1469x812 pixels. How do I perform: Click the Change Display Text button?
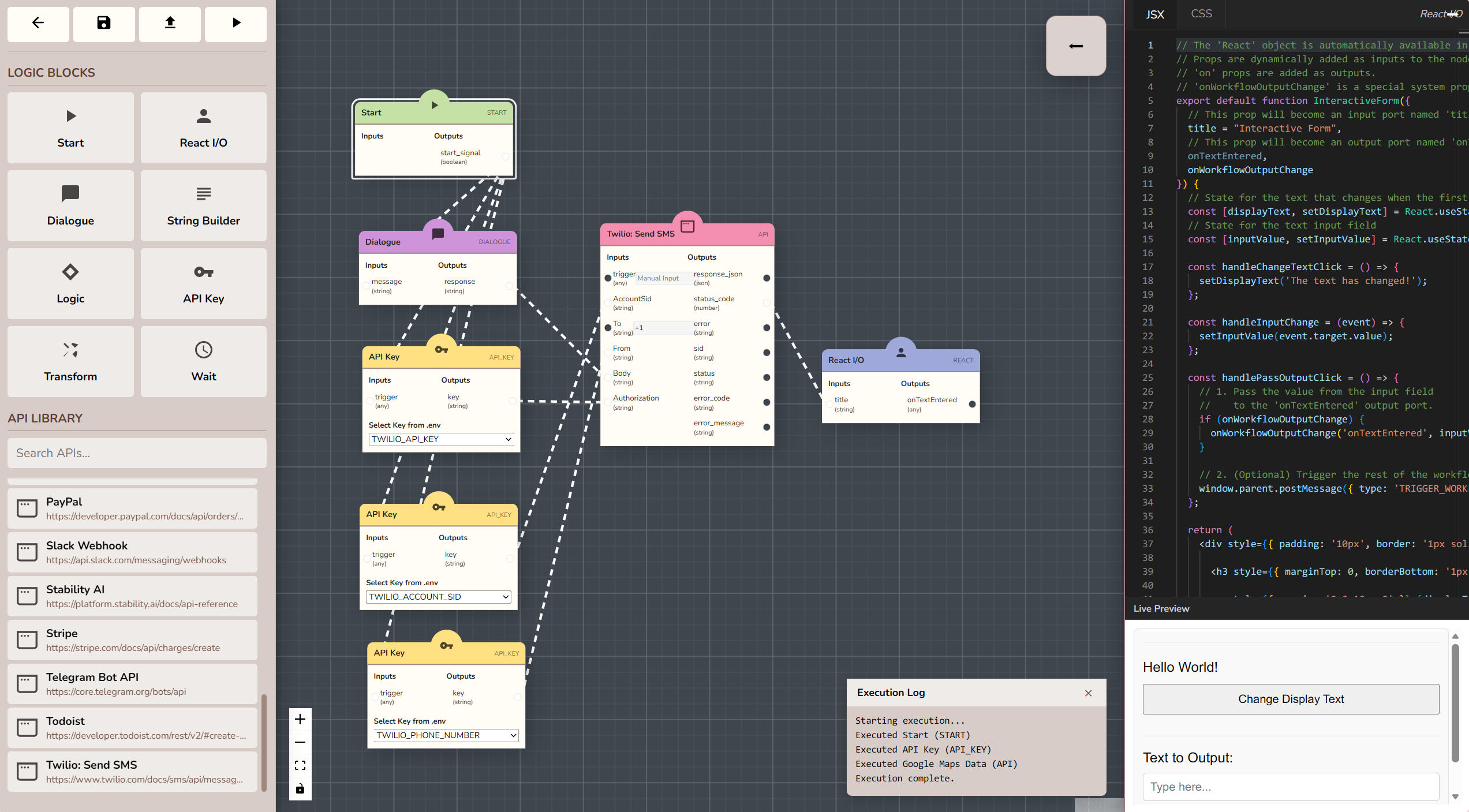[1291, 699]
